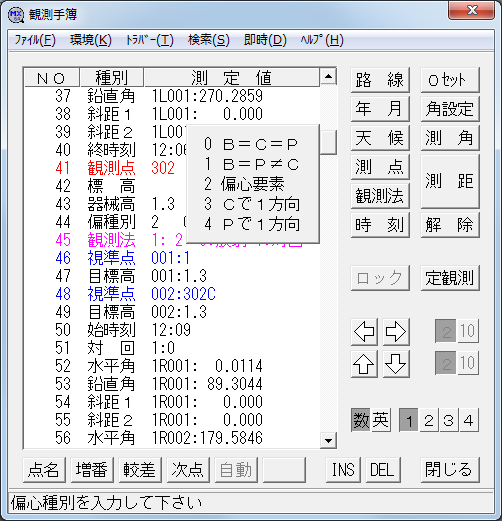This screenshot has width=502, height=521.
Task: Click the 閉じる button
Action: coord(450,470)
